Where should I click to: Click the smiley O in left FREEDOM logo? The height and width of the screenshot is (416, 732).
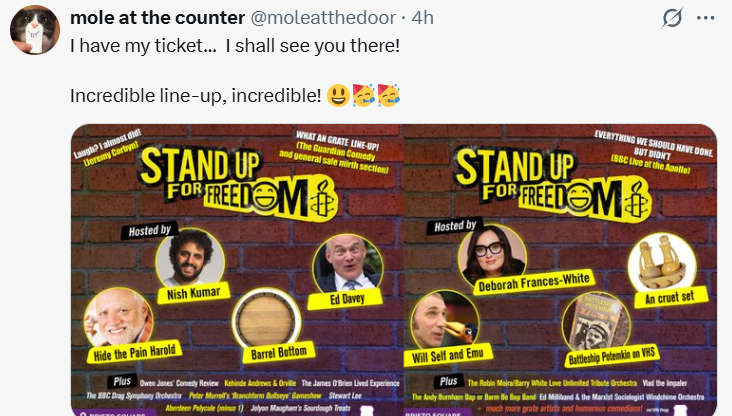coord(267,197)
